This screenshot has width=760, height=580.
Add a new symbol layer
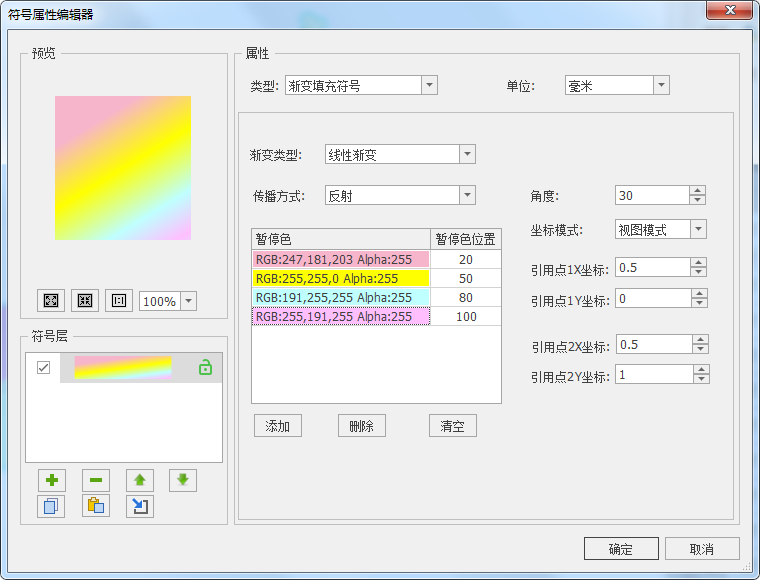pos(51,480)
